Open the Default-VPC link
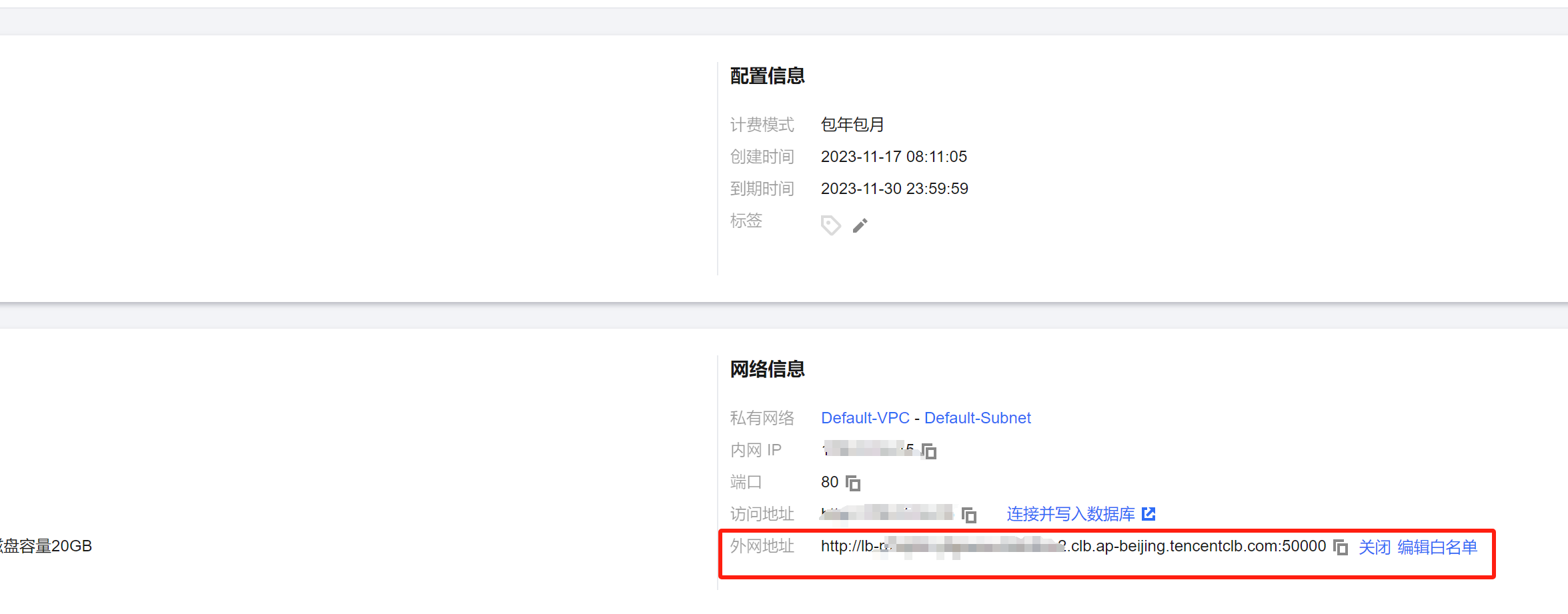1568x614 pixels. point(865,418)
